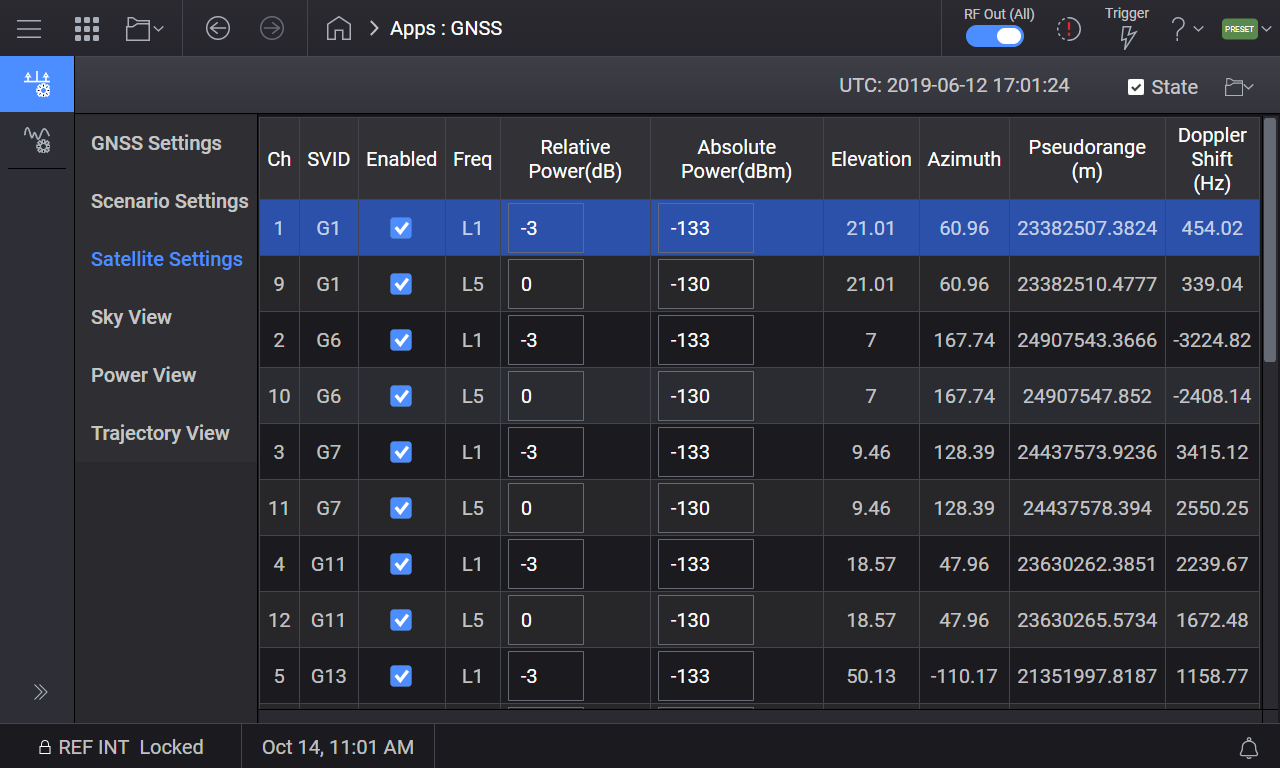Click Relative Power field for G13 L1
This screenshot has height=768, width=1280.
coord(545,676)
